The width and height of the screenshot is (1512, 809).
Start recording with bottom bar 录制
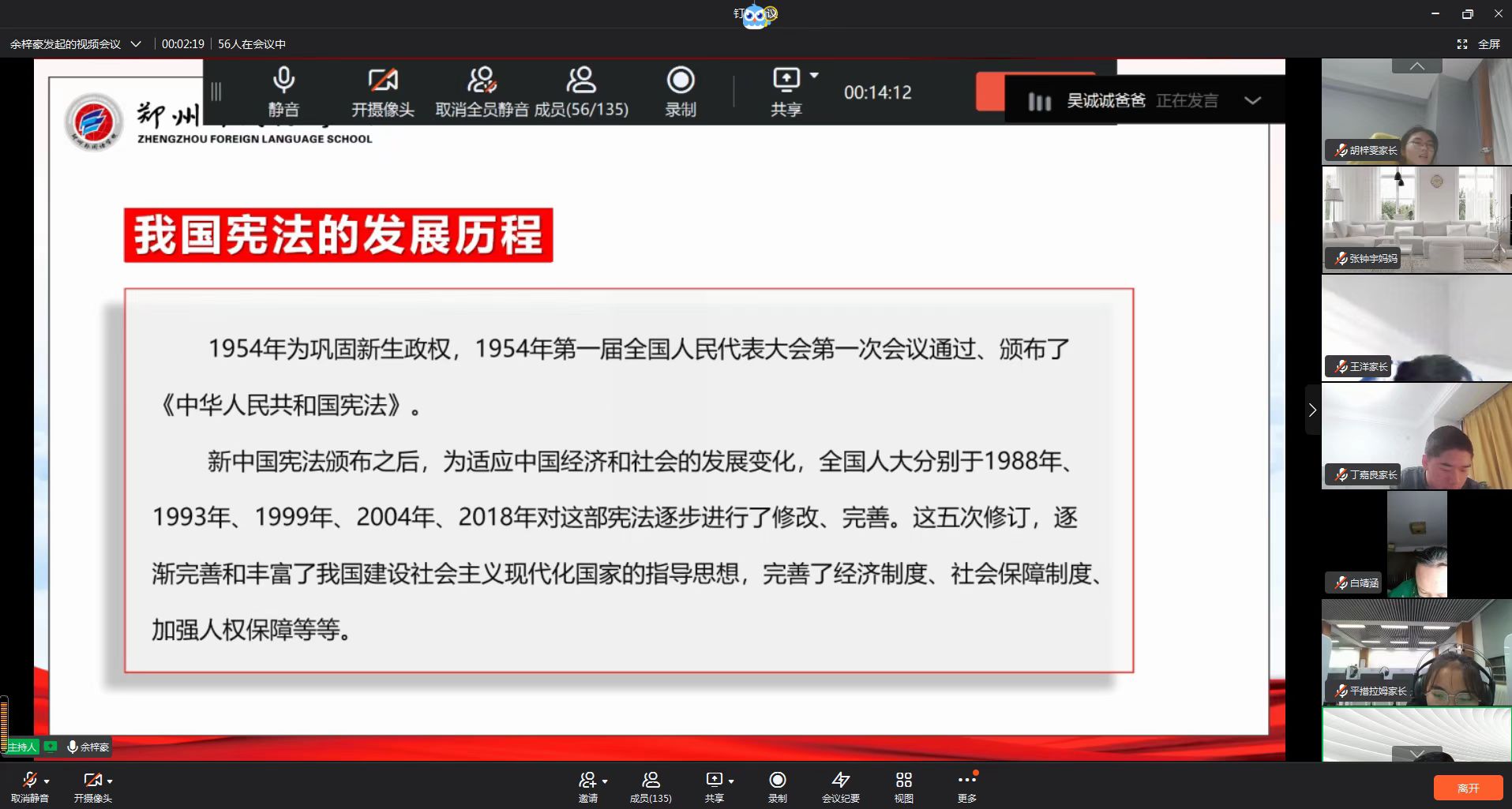pos(777,787)
